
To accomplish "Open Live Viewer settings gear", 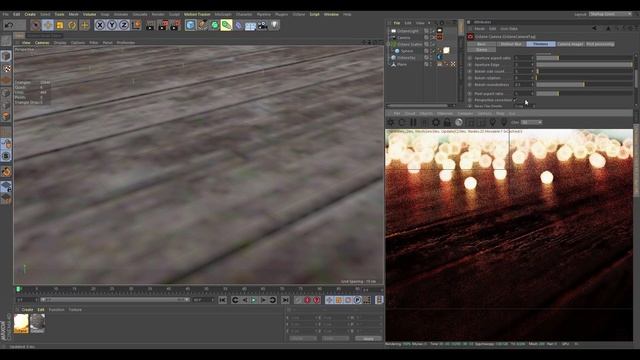I will (436, 122).
